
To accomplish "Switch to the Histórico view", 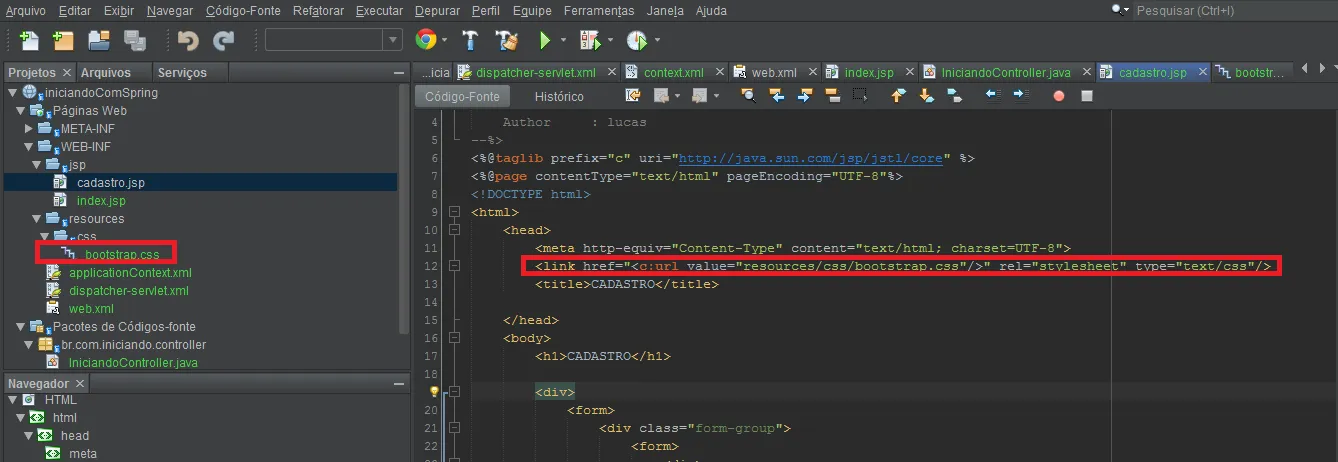I will click(559, 97).
